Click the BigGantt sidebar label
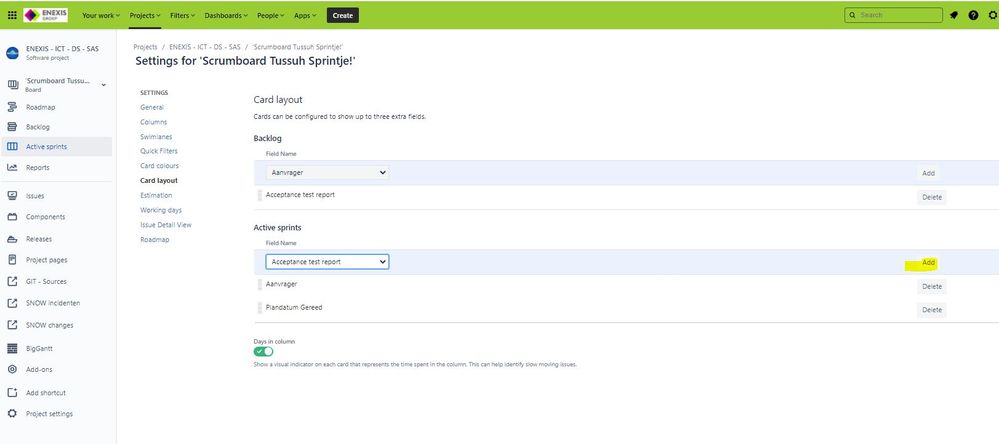 [40, 349]
